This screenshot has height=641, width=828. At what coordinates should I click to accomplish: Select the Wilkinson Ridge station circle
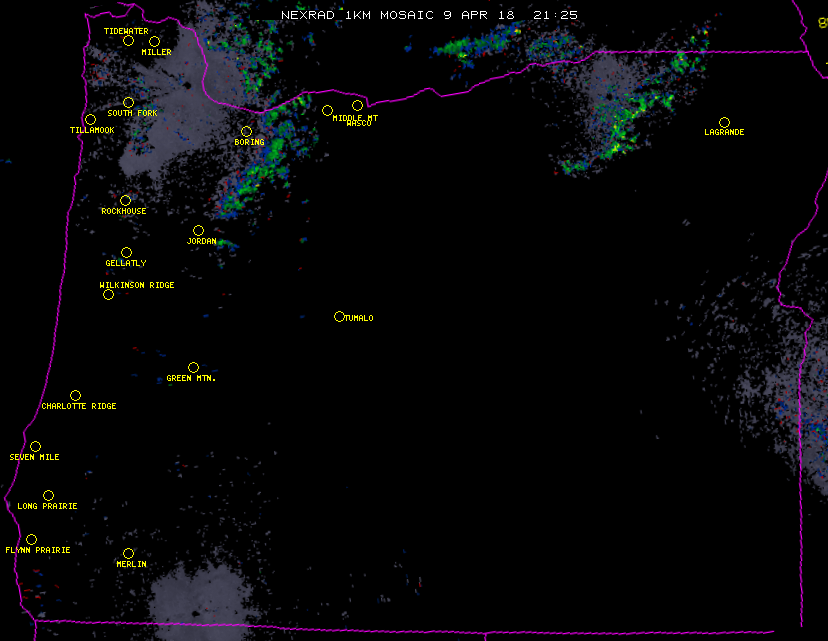[x=108, y=295]
